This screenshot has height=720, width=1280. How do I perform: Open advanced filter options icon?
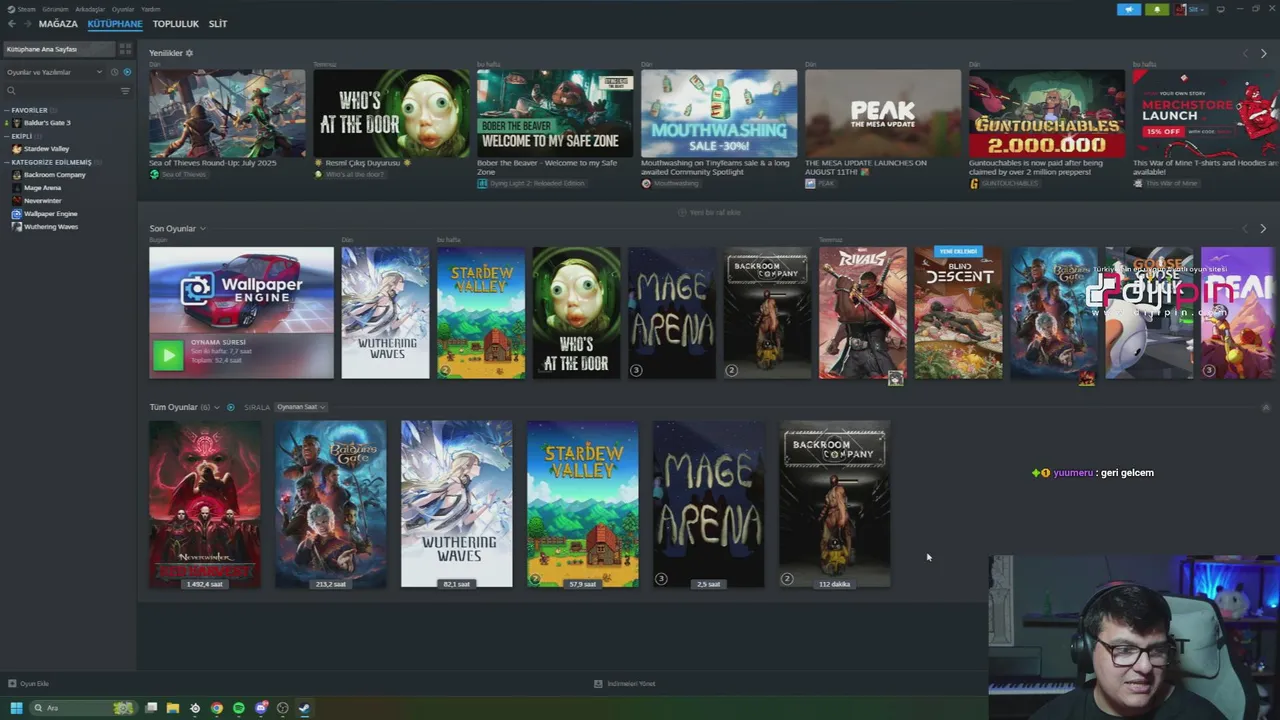coord(125,91)
